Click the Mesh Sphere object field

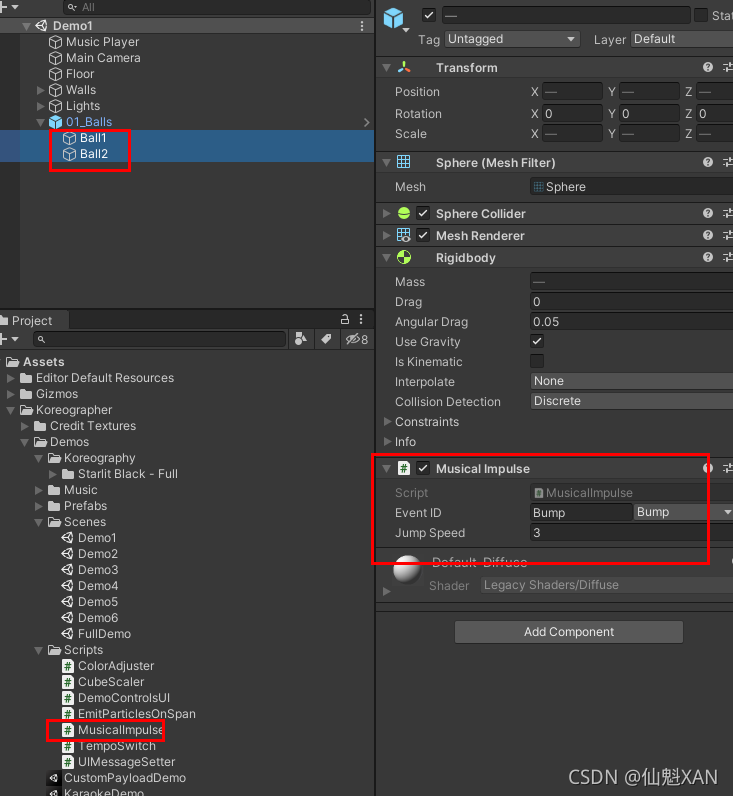coord(631,187)
